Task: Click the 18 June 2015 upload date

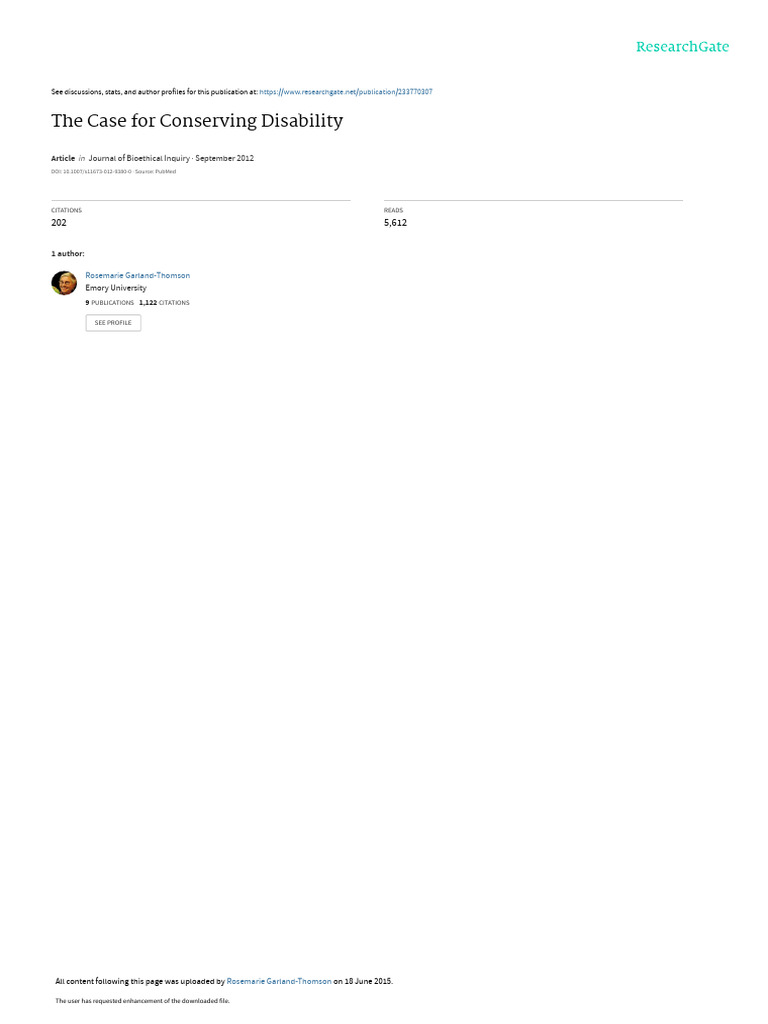Action: 368,981
